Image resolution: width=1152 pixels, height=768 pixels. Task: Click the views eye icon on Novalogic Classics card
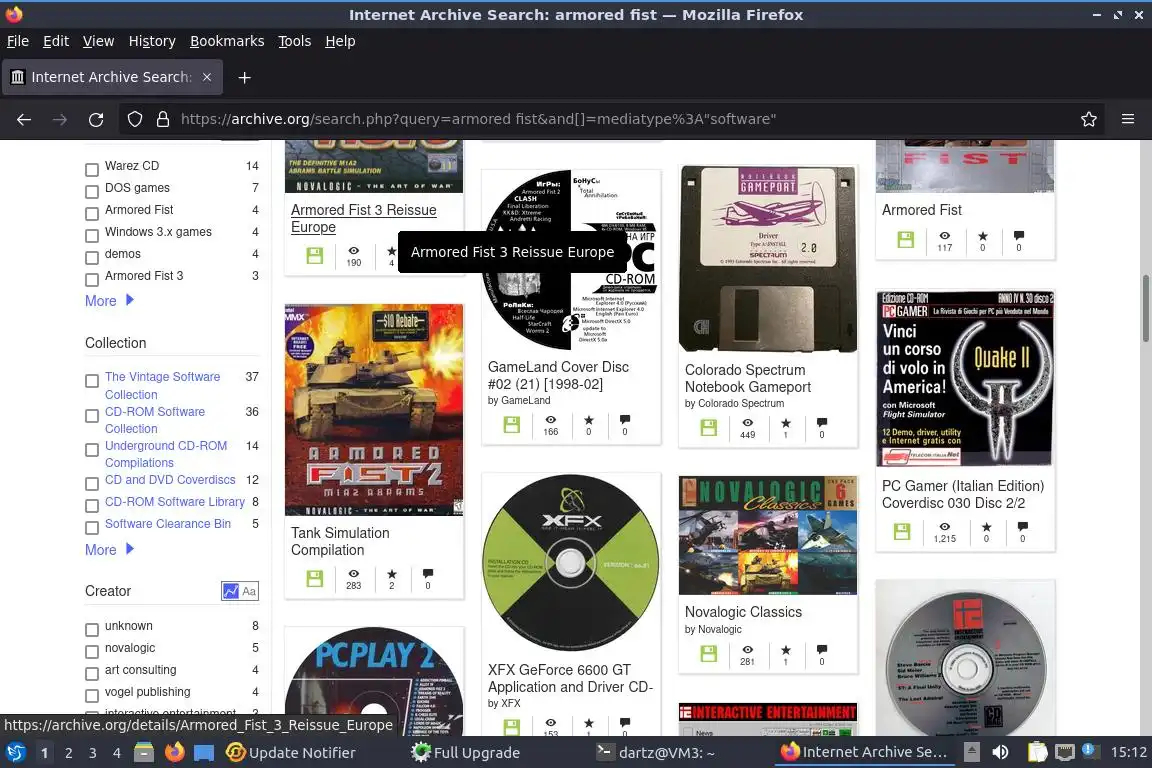click(747, 650)
